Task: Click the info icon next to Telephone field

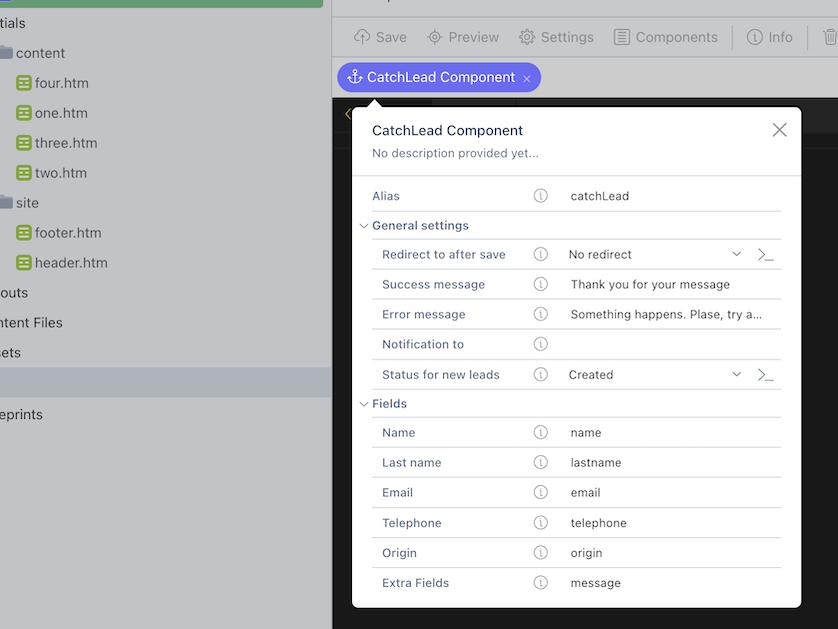Action: (x=540, y=523)
